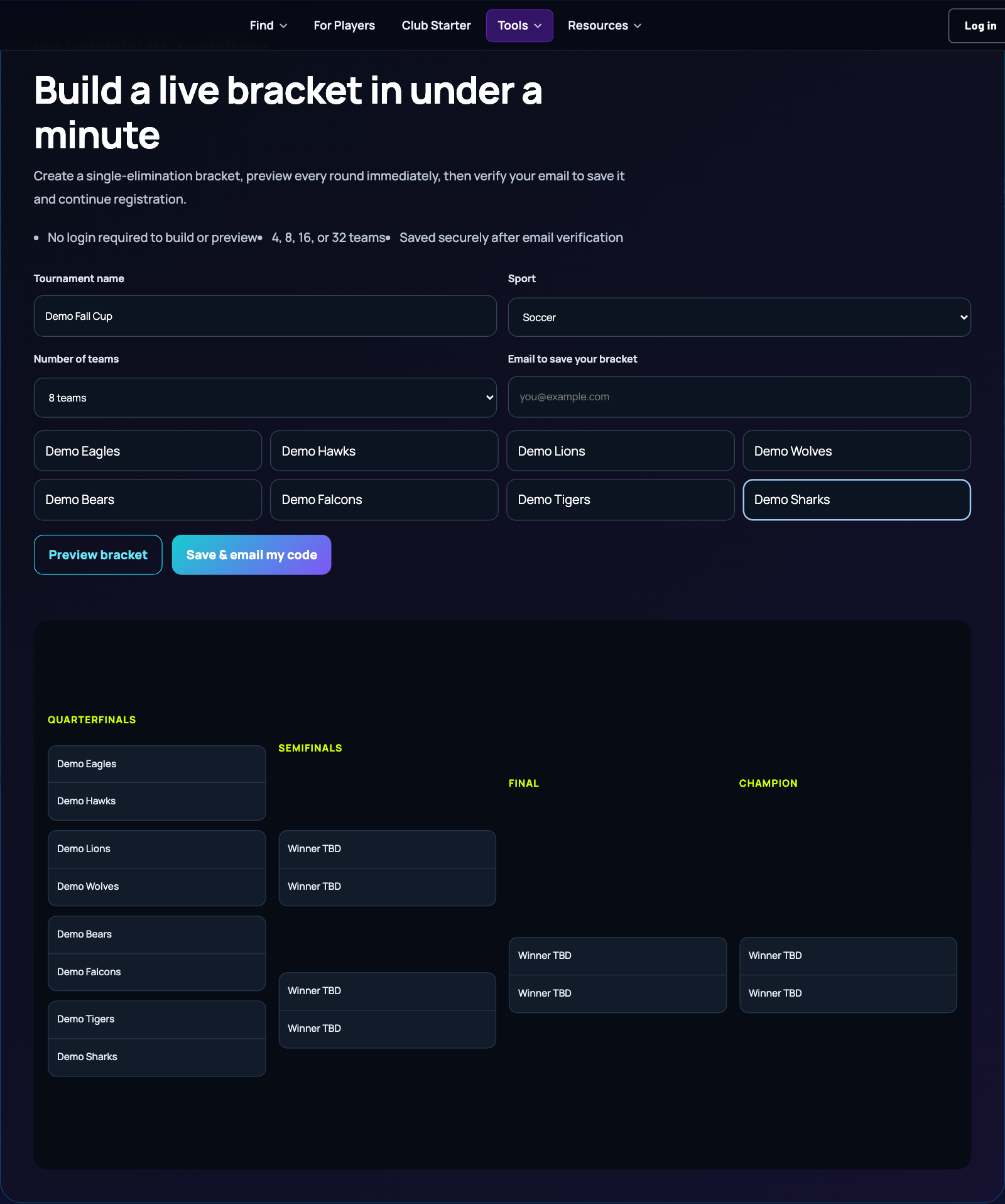
Task: Focus the email address input field
Action: tap(739, 397)
